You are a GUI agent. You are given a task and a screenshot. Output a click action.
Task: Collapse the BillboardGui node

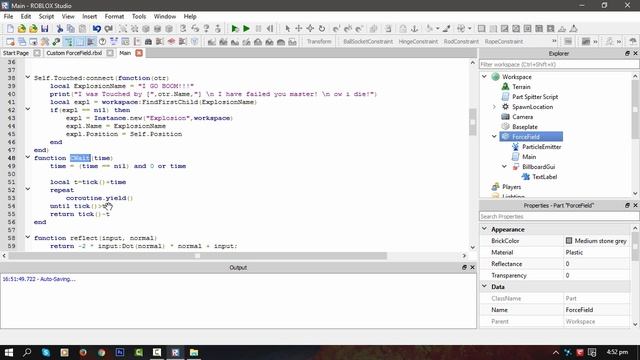[x=504, y=167]
